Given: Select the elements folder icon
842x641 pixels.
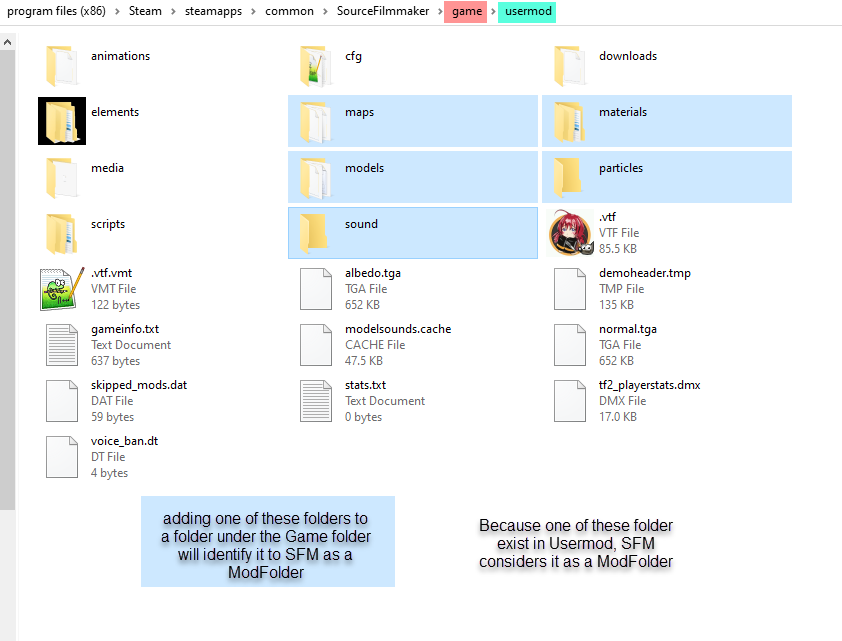Looking at the screenshot, I should point(62,121).
